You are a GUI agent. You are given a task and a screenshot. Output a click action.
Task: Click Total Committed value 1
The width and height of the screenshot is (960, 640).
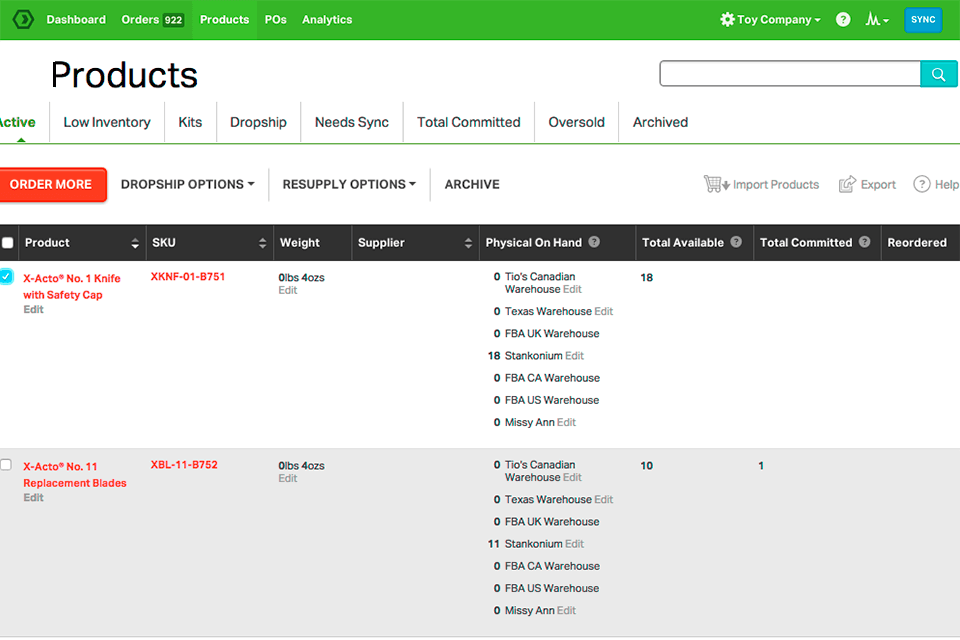coord(760,466)
